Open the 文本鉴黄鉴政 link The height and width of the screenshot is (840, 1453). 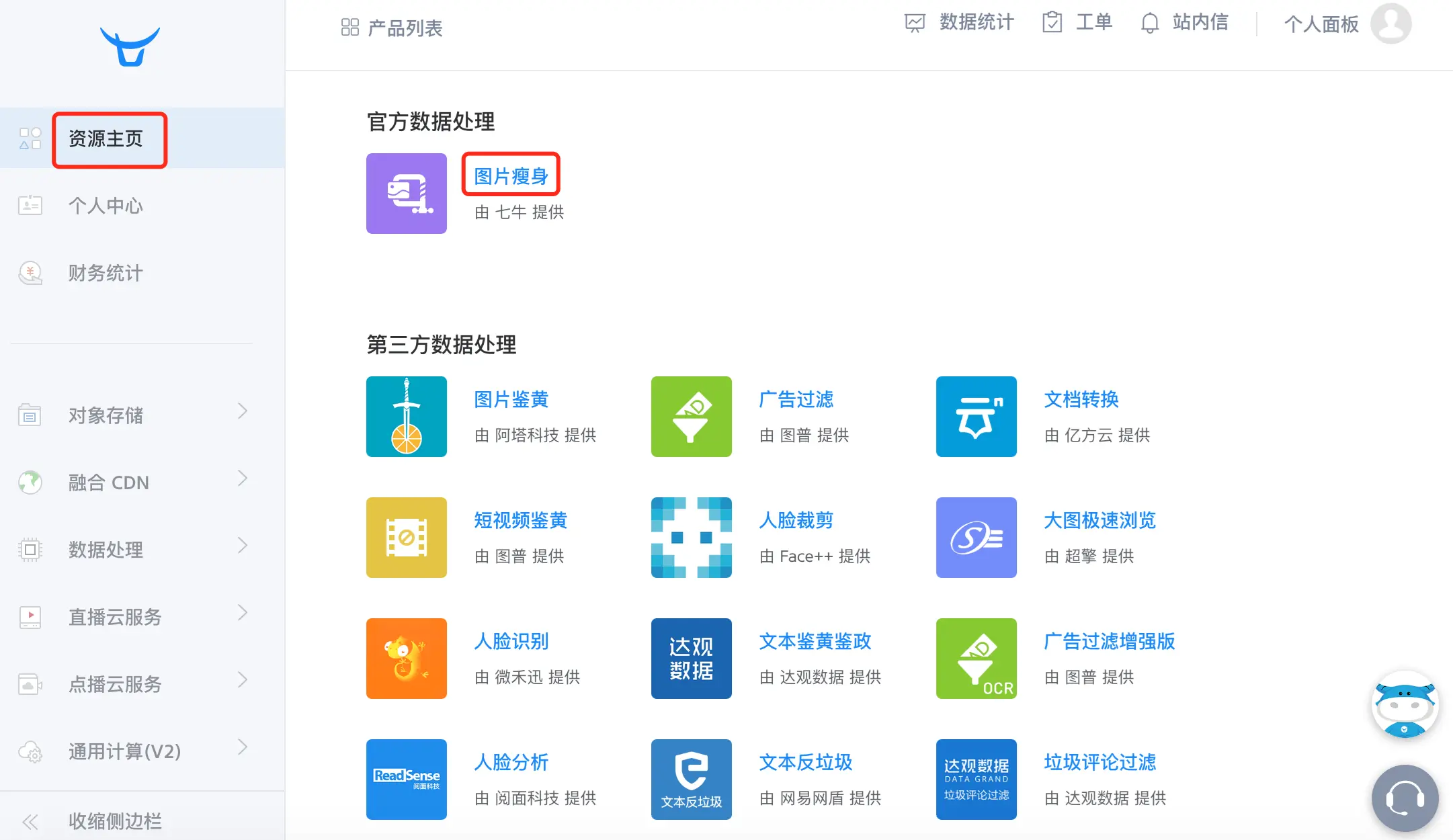[x=815, y=641]
